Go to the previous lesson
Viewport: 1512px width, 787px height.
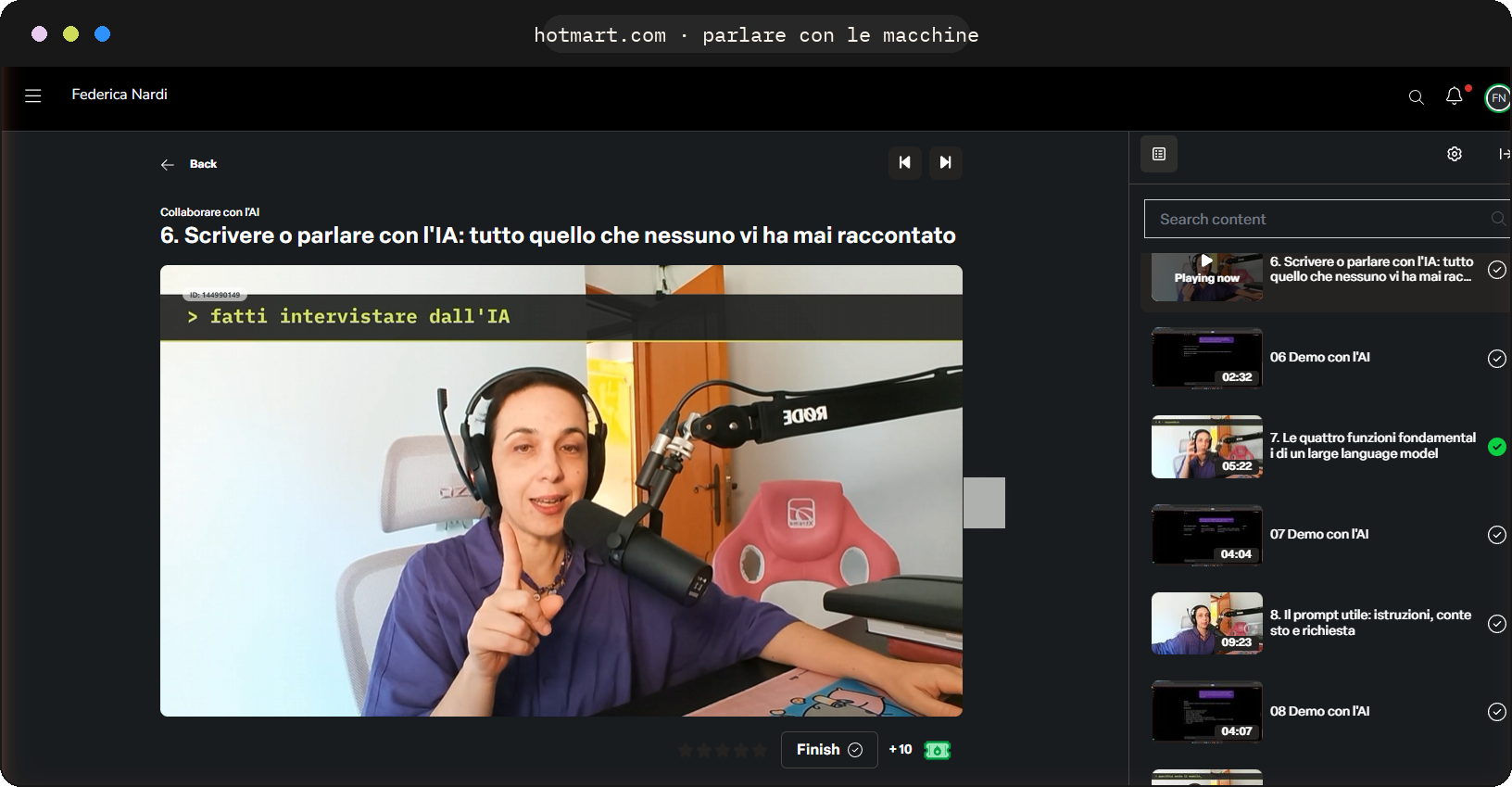click(905, 162)
